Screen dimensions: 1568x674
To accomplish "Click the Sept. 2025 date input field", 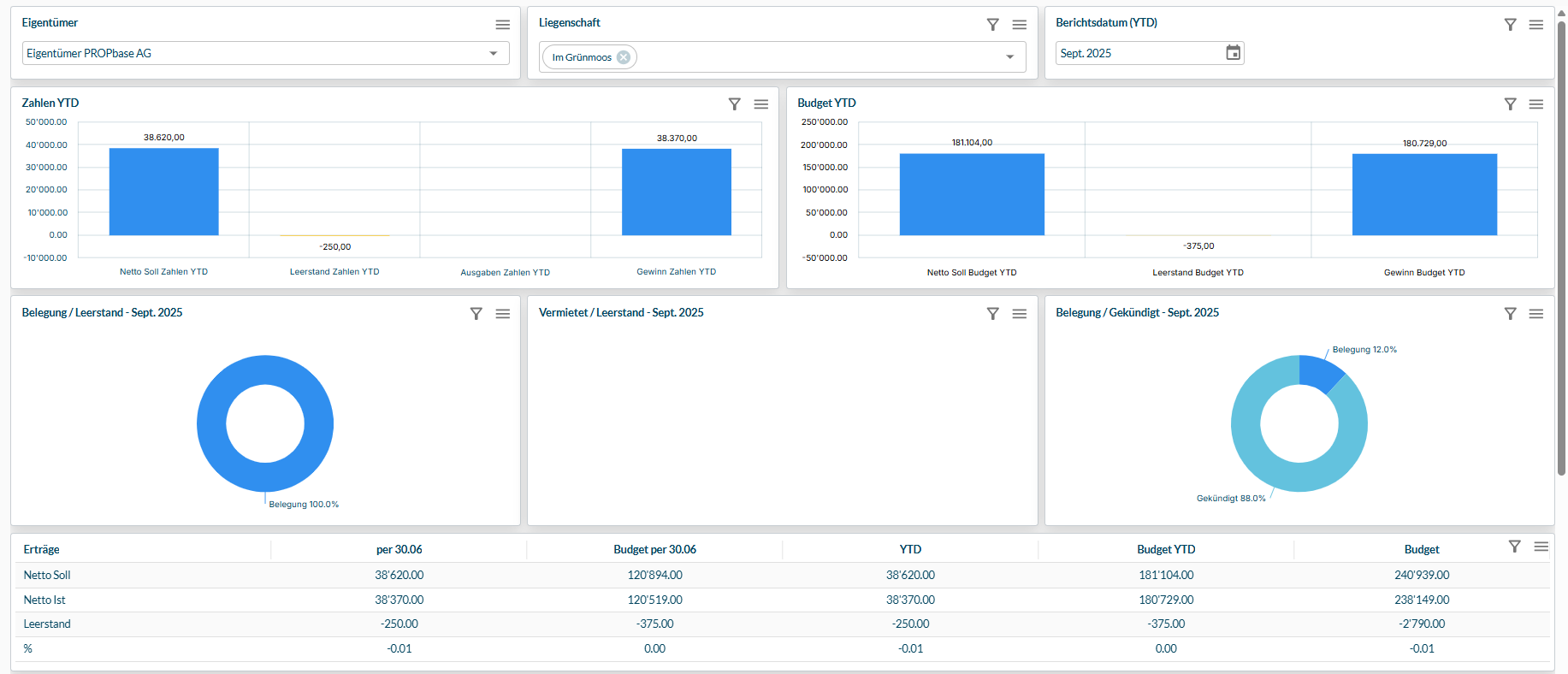I will pos(1138,53).
